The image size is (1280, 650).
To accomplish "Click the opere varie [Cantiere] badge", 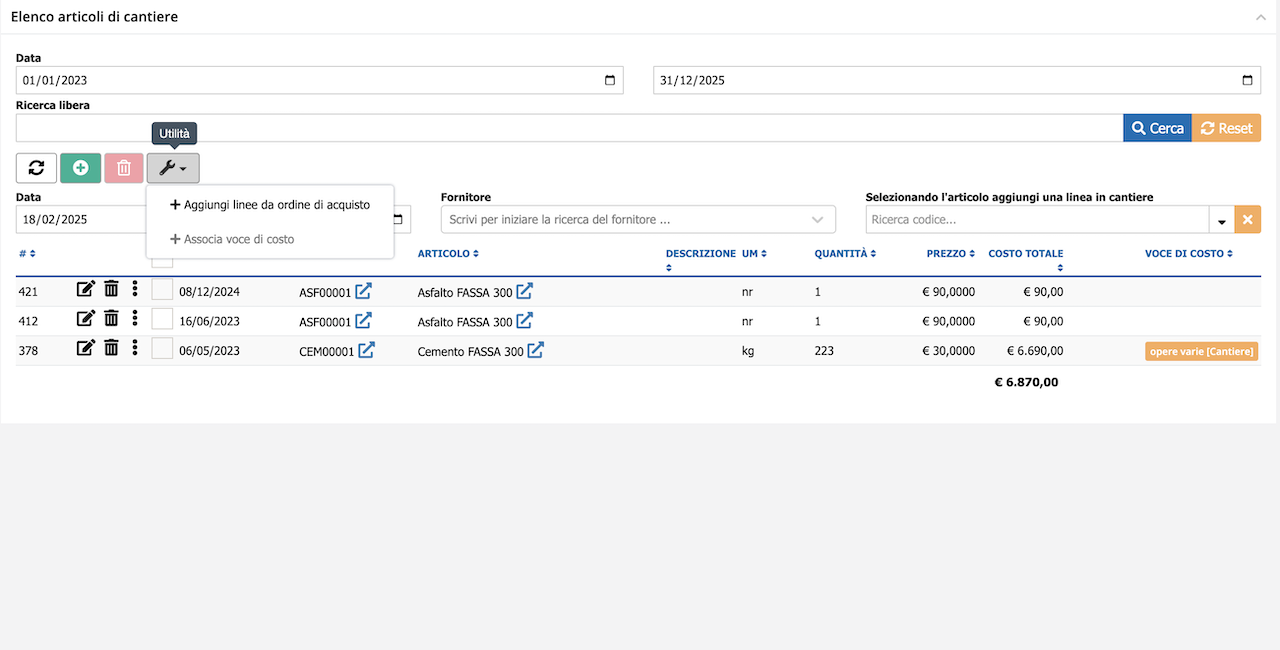I will (1202, 351).
